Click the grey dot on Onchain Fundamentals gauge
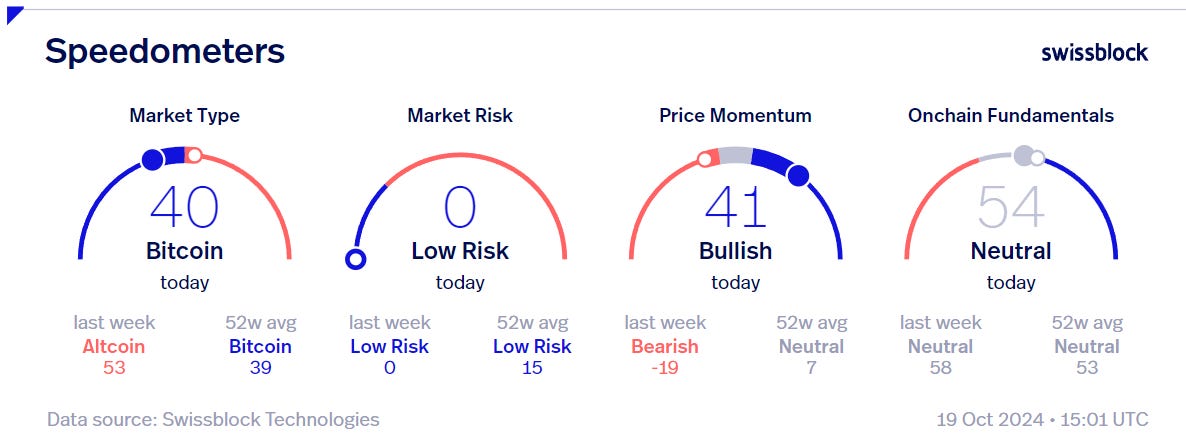The width and height of the screenshot is (1186, 445). 1023,156
